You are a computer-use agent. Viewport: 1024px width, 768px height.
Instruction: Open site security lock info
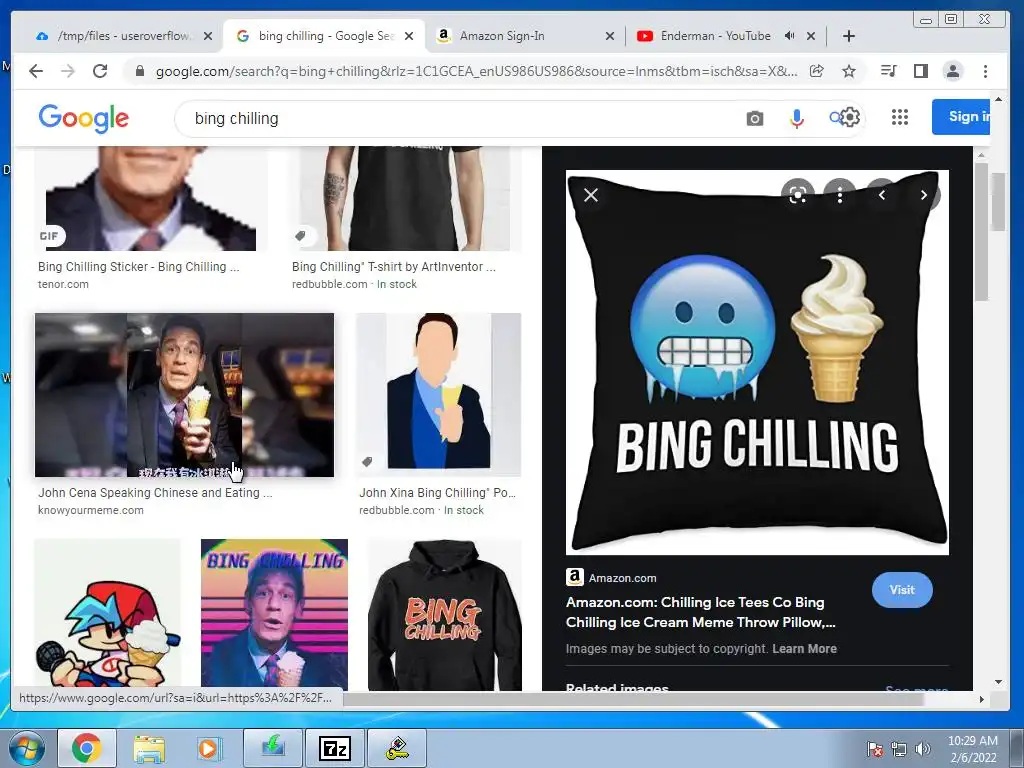139,71
